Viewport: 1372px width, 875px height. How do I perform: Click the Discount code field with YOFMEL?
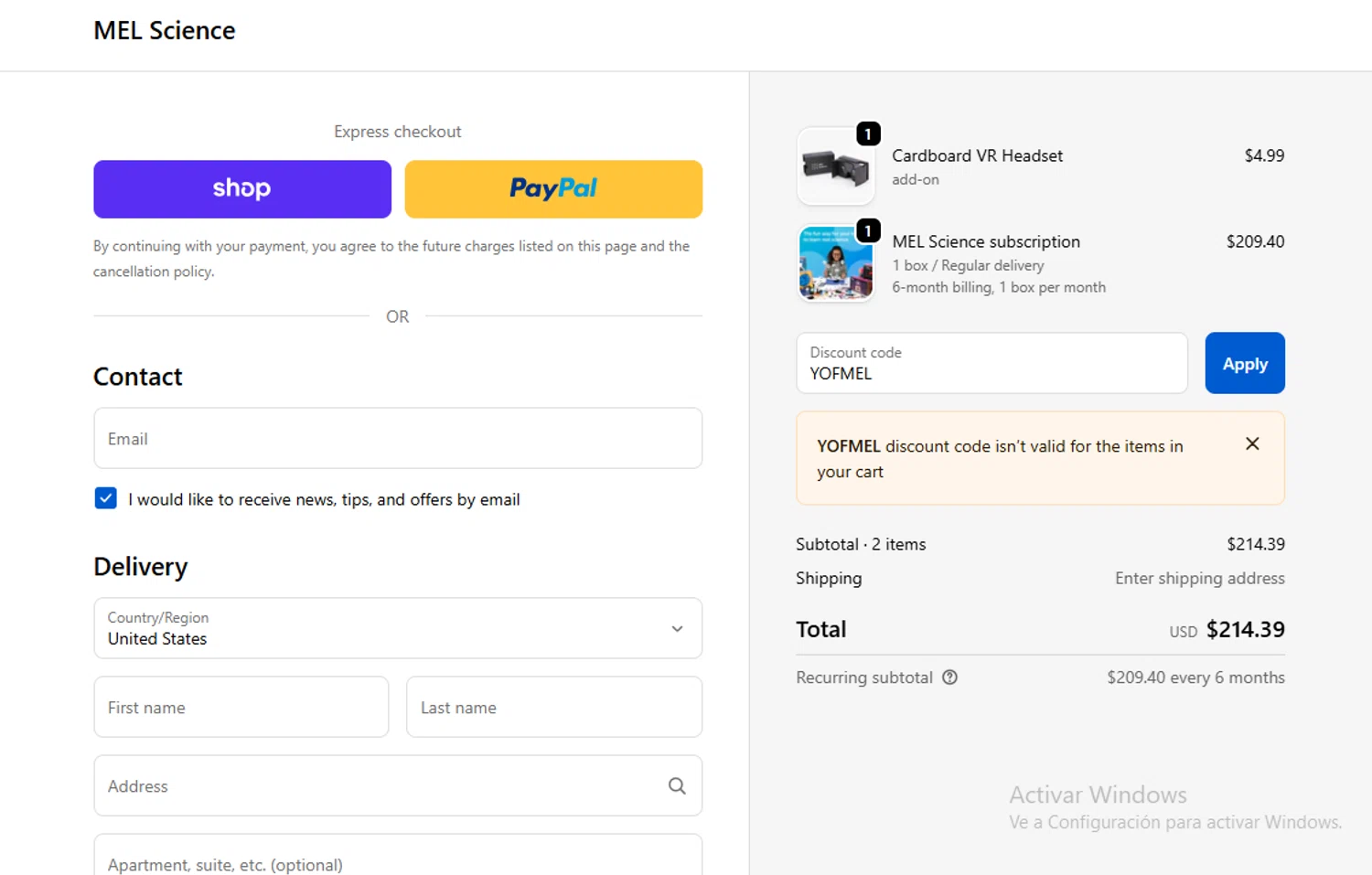click(992, 363)
